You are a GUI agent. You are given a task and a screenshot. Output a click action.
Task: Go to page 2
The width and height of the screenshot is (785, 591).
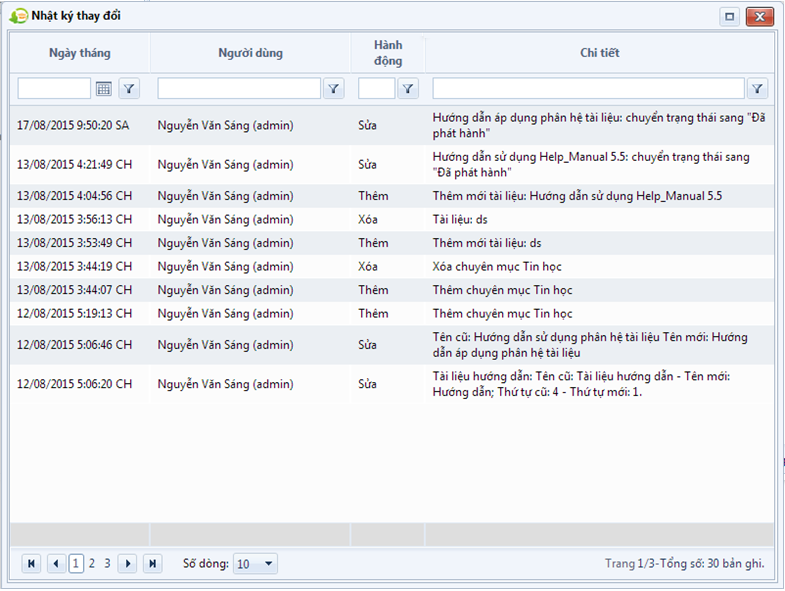tap(92, 564)
